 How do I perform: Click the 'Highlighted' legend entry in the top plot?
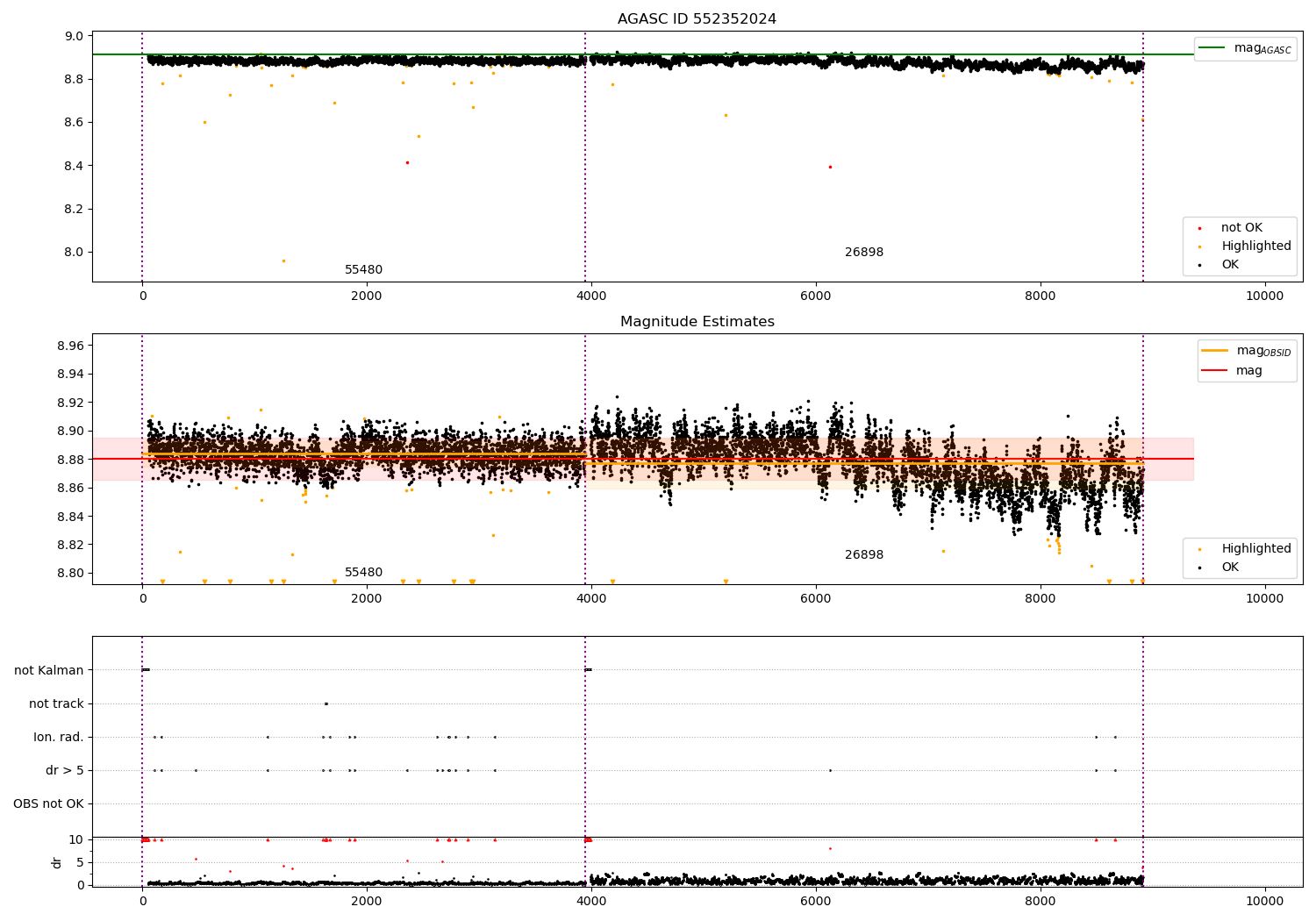click(1256, 246)
